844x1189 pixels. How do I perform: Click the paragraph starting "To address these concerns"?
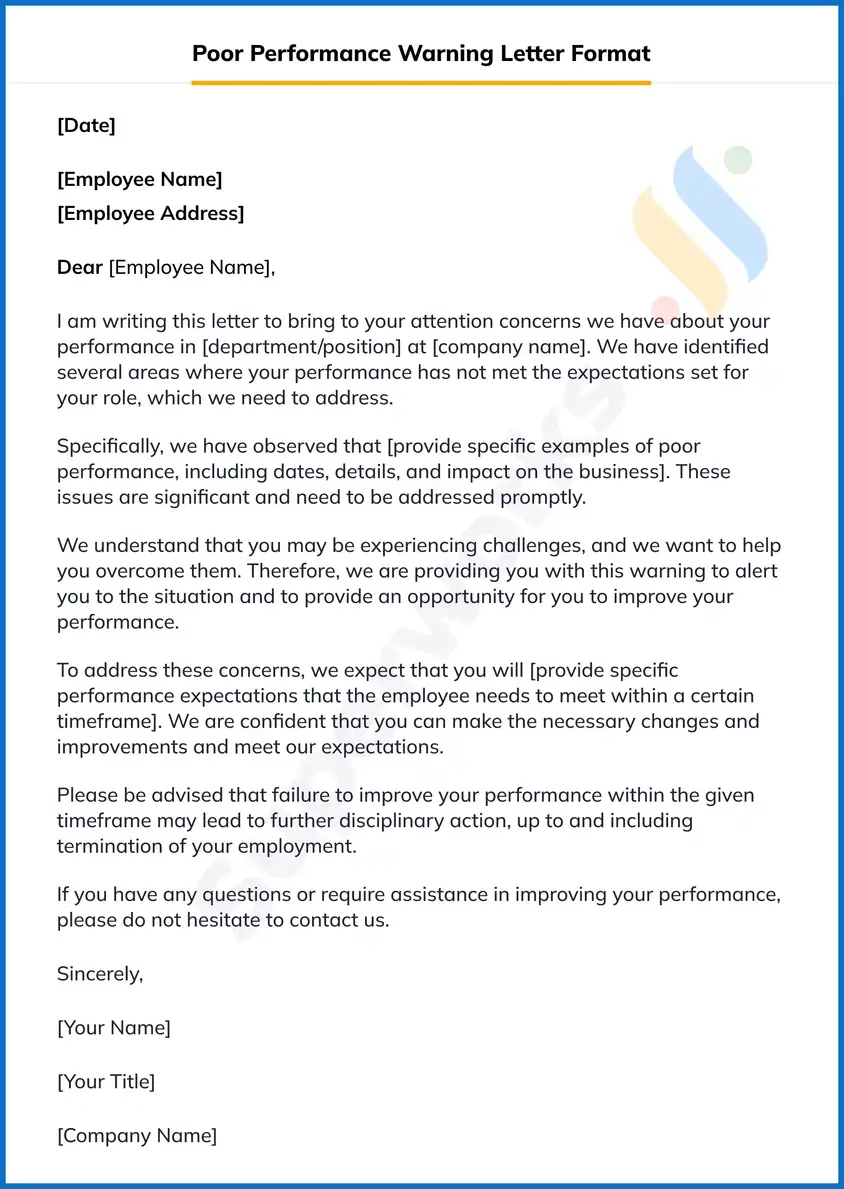(x=405, y=708)
